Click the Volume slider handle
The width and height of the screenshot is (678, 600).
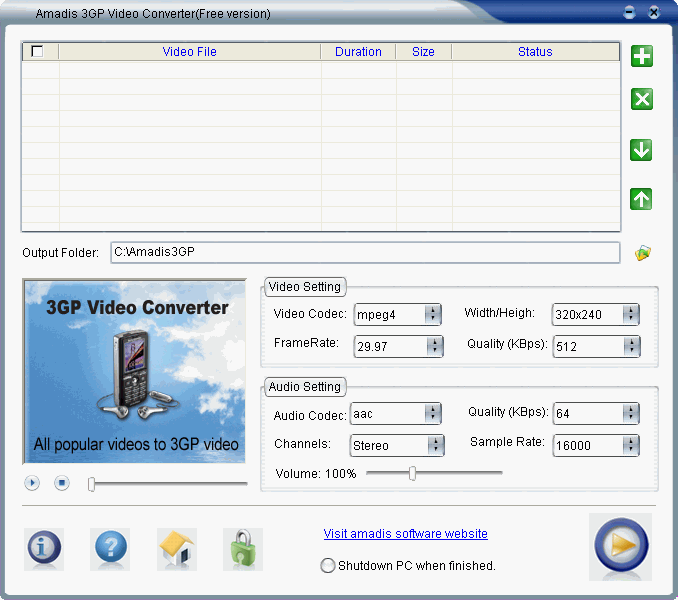[412, 474]
